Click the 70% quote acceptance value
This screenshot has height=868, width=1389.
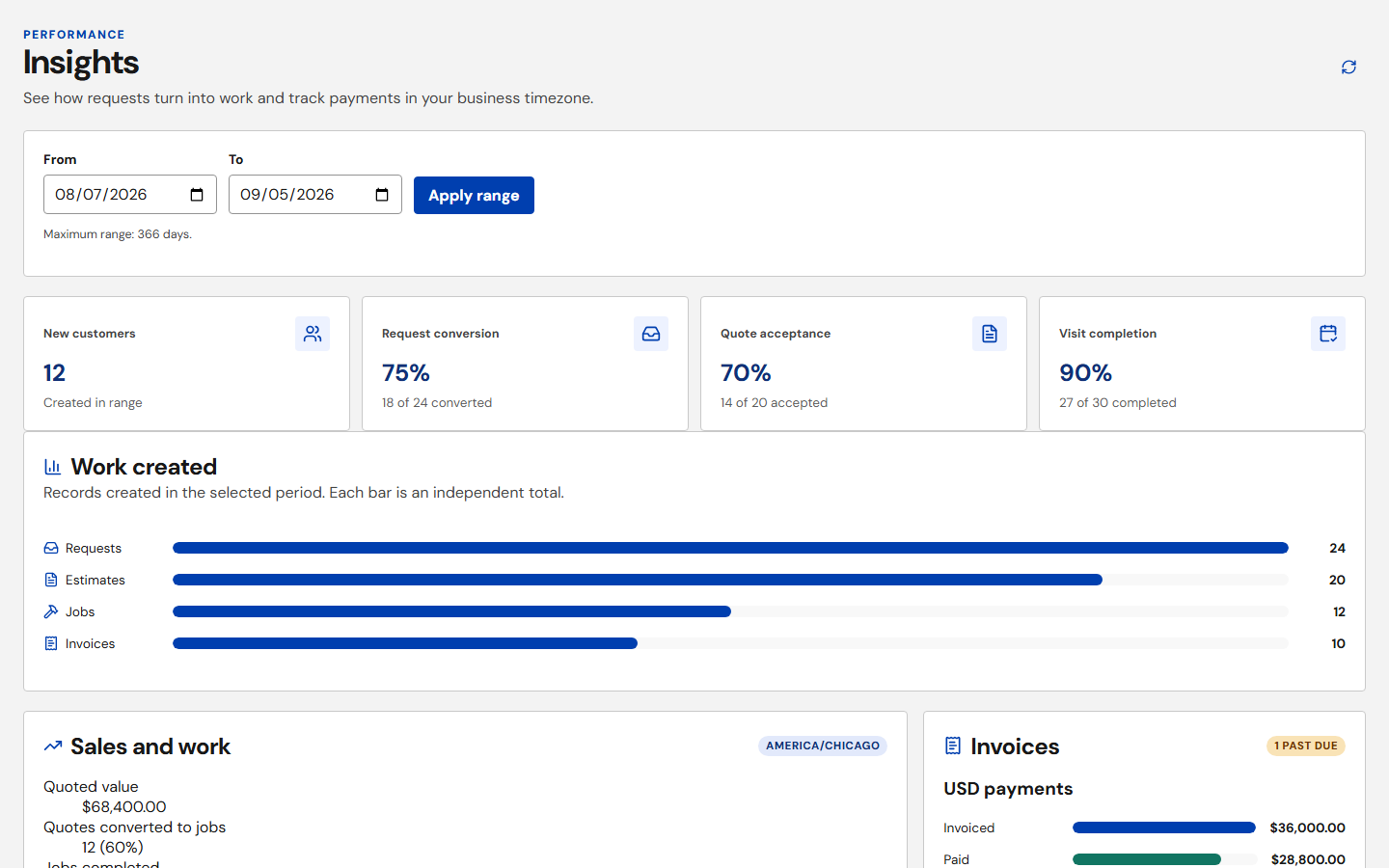tap(746, 373)
